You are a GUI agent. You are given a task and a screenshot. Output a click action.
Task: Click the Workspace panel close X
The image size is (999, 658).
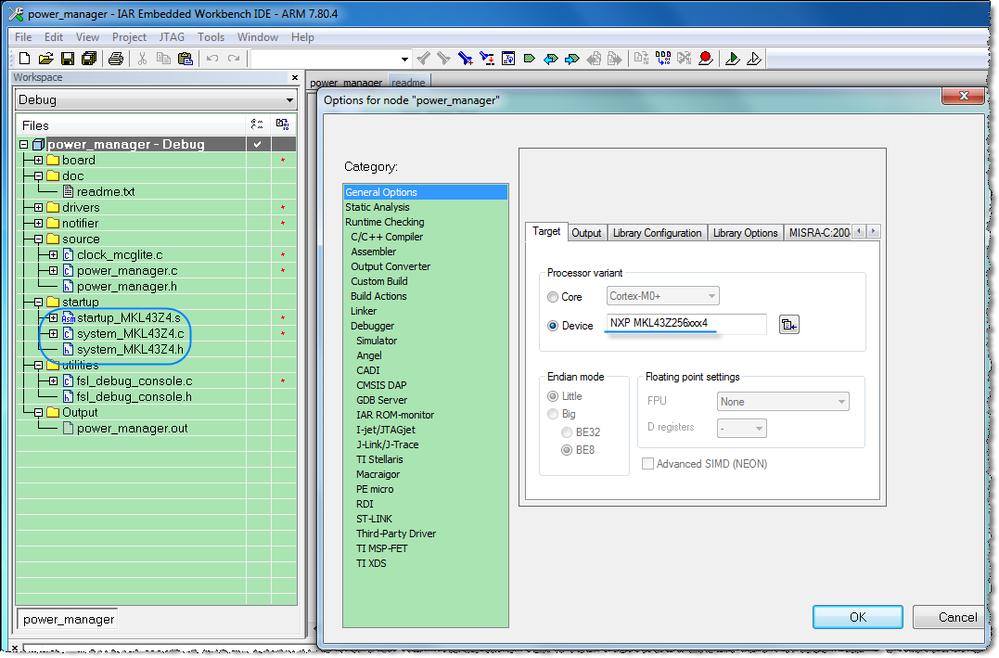[294, 77]
